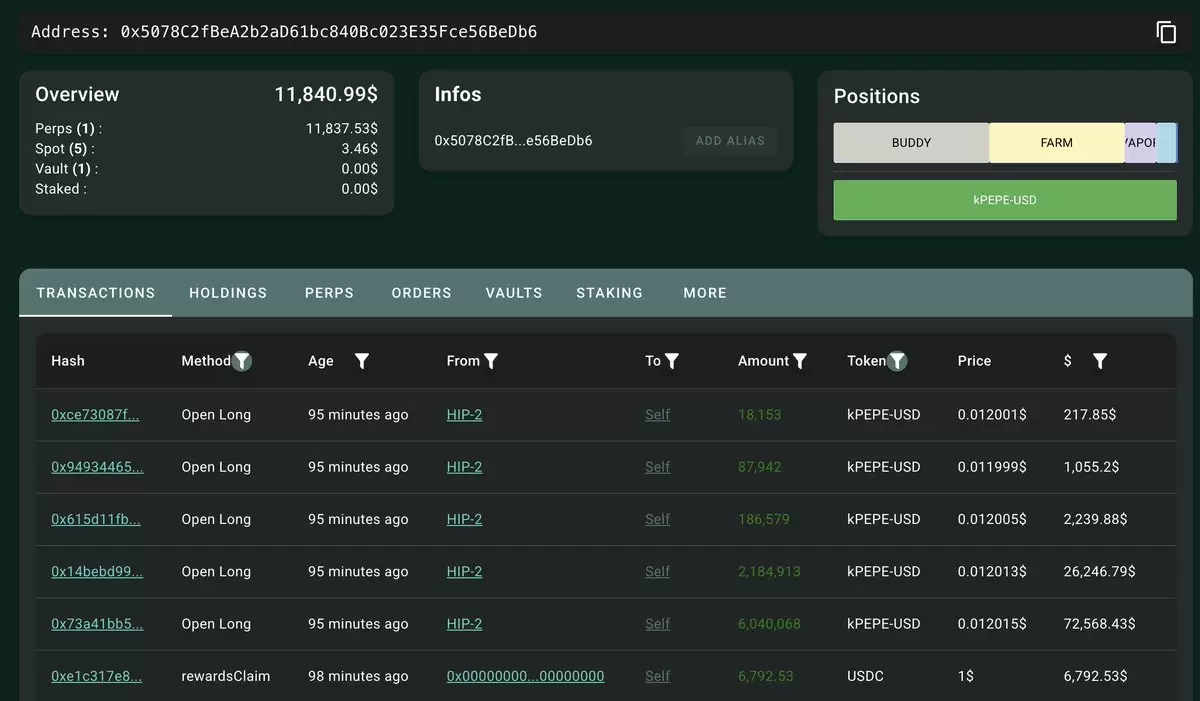Click the 6,792.53 USDC amount
Image resolution: width=1200 pixels, height=701 pixels.
pos(765,676)
